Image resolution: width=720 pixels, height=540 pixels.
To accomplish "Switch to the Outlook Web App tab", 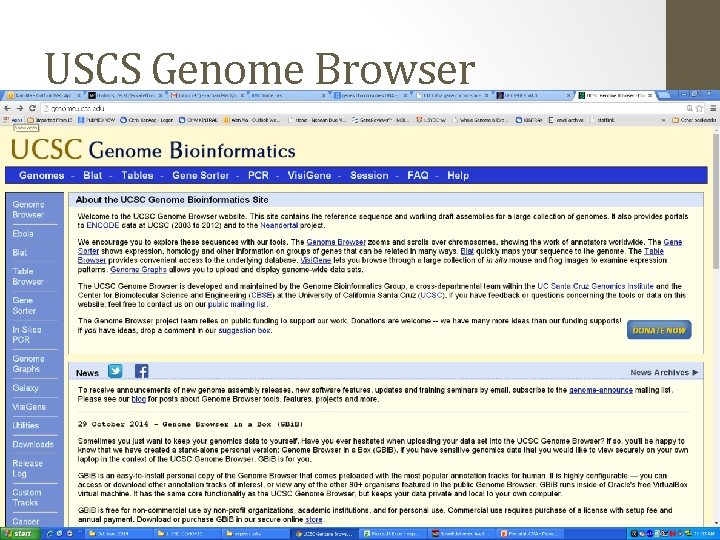I will 44,96.
